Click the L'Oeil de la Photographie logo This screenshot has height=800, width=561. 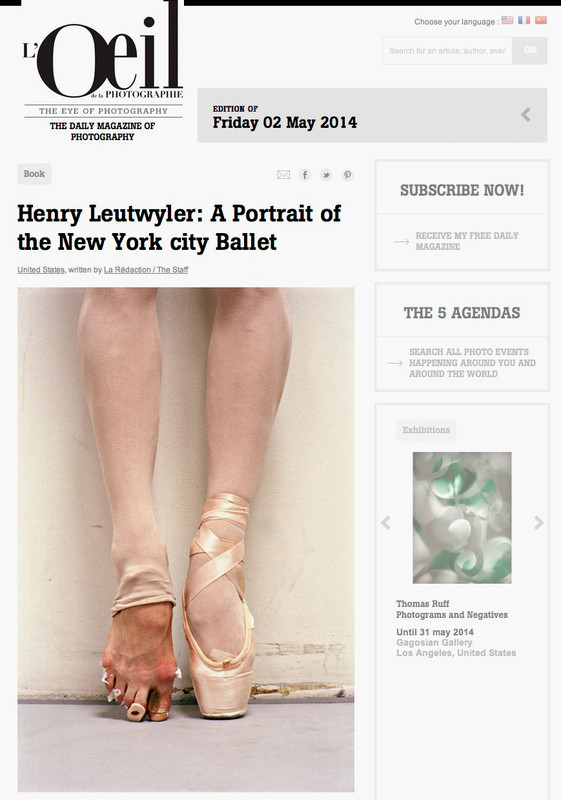click(x=103, y=71)
